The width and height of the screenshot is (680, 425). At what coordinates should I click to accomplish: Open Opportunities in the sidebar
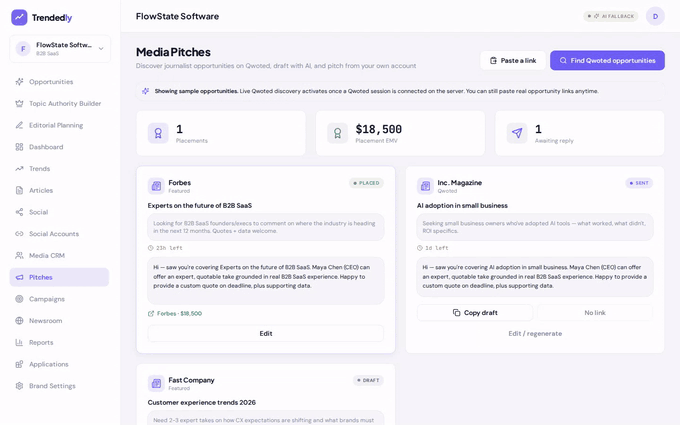point(59,82)
